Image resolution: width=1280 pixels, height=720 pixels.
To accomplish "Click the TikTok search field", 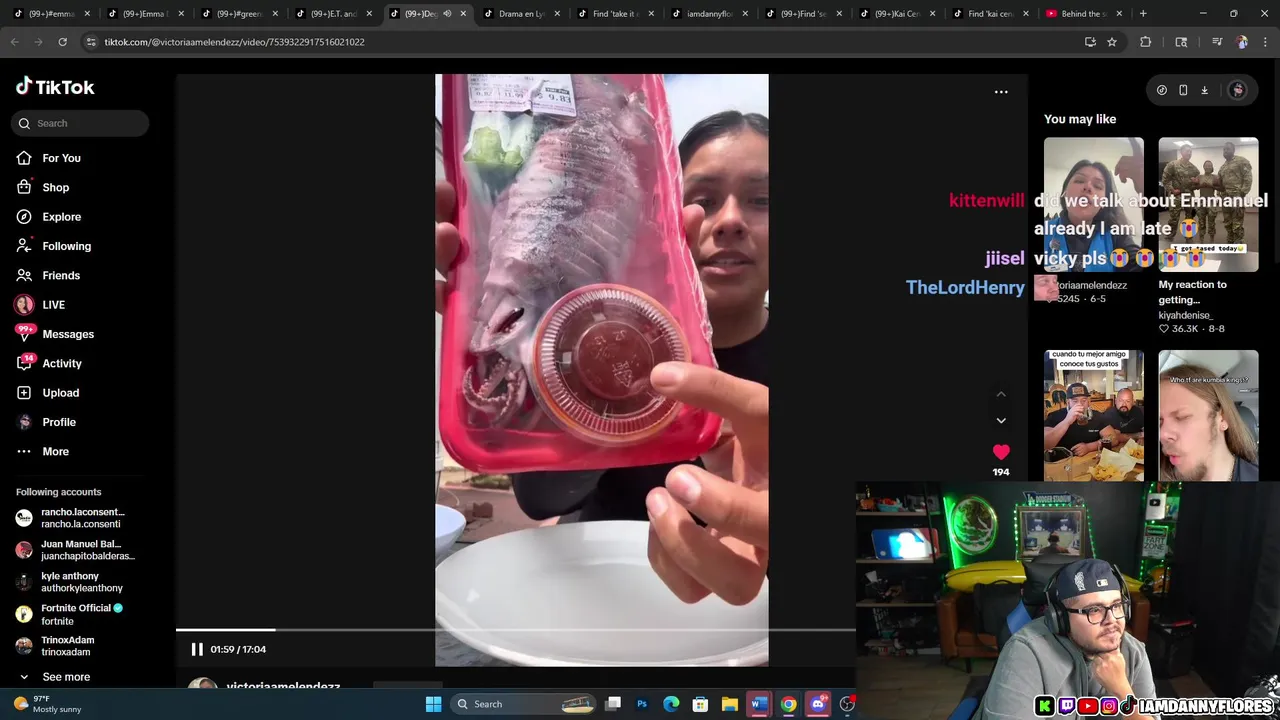I will [81, 123].
